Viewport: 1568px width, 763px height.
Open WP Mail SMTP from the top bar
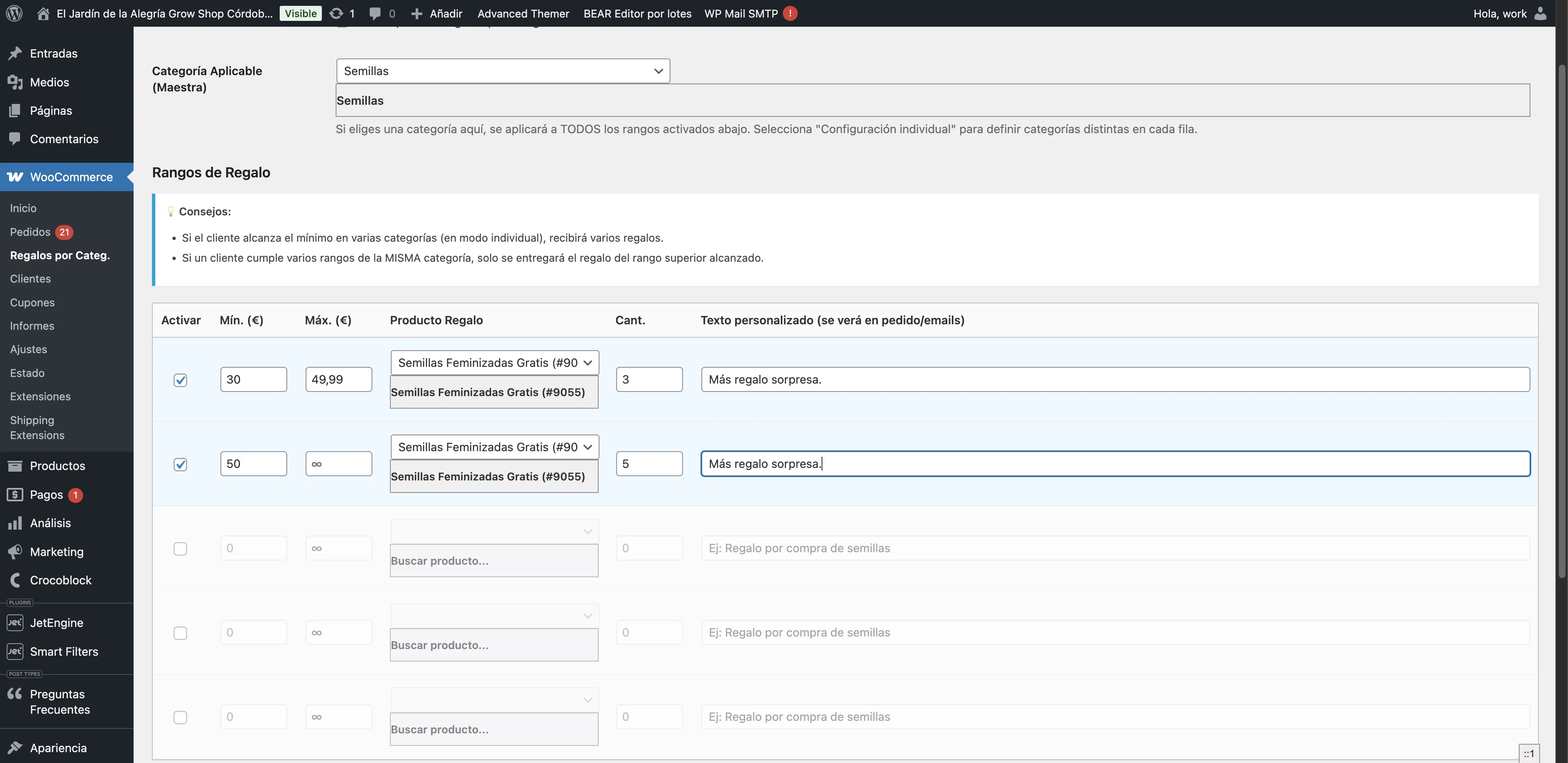click(x=740, y=13)
